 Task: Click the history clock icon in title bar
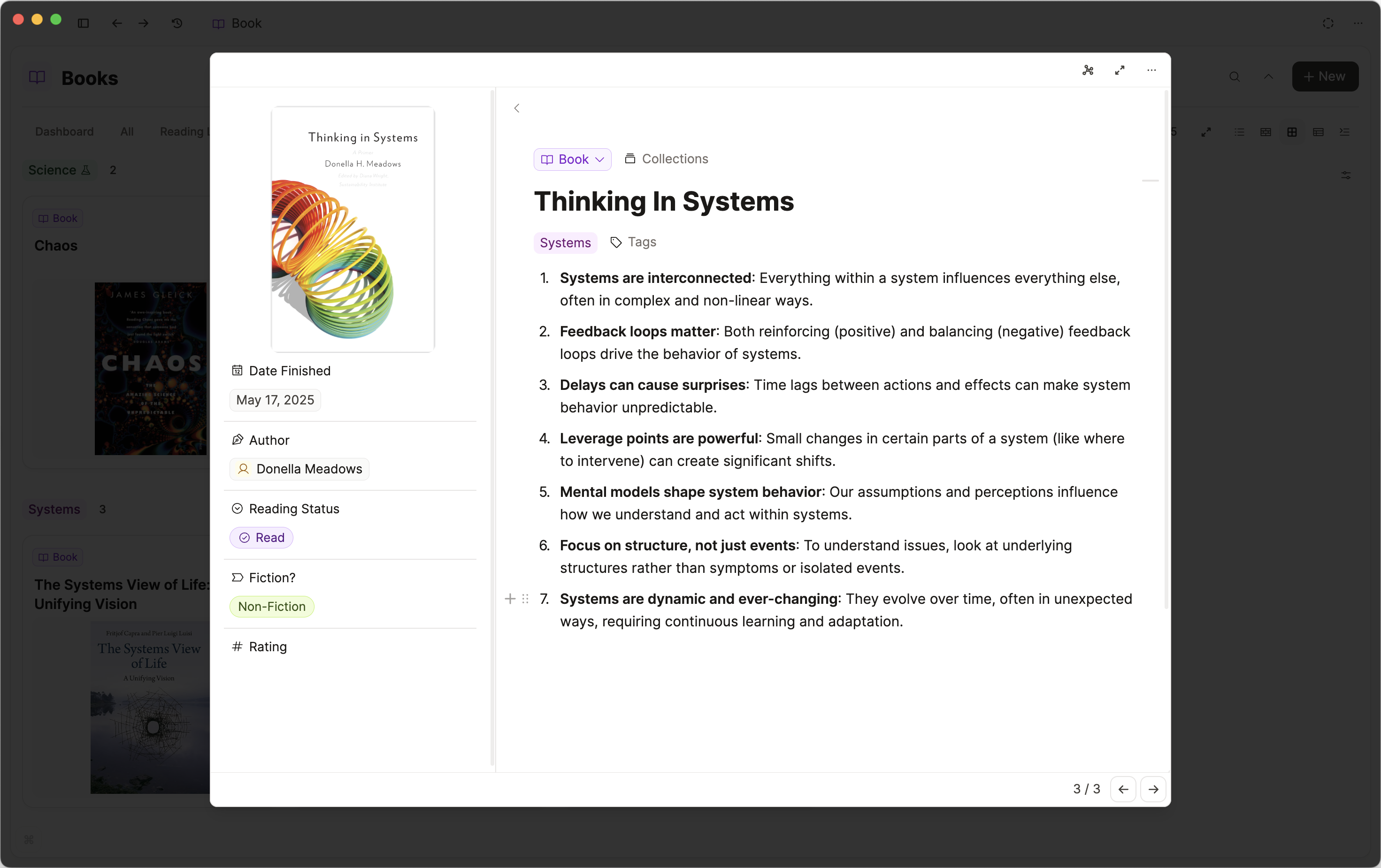[177, 23]
